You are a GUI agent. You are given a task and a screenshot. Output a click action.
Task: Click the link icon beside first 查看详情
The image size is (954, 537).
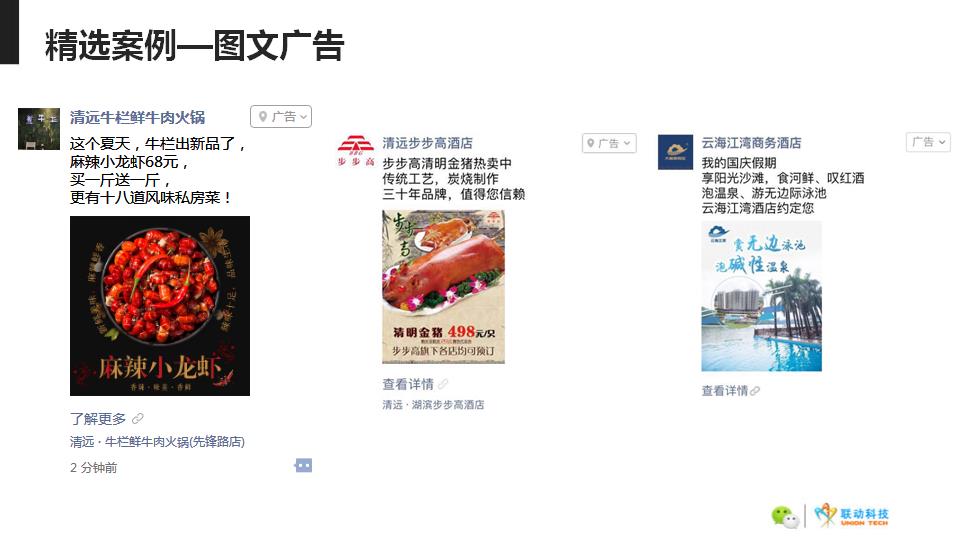443,384
